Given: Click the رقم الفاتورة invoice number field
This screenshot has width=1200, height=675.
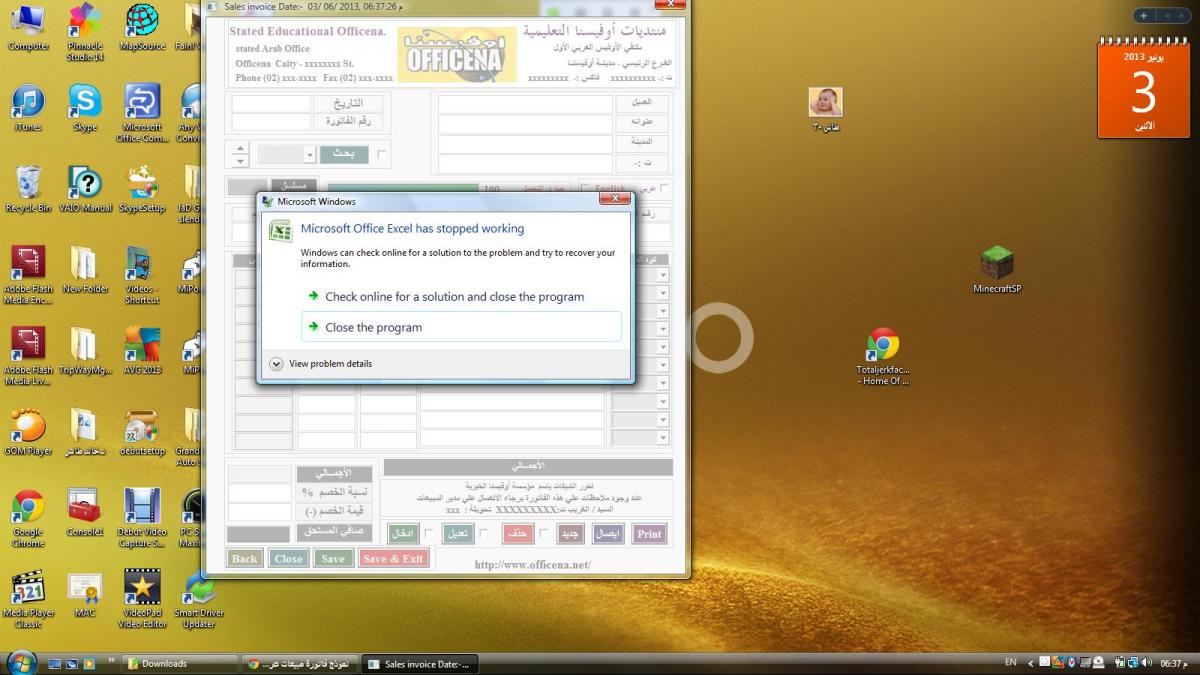Looking at the screenshot, I should [x=271, y=122].
